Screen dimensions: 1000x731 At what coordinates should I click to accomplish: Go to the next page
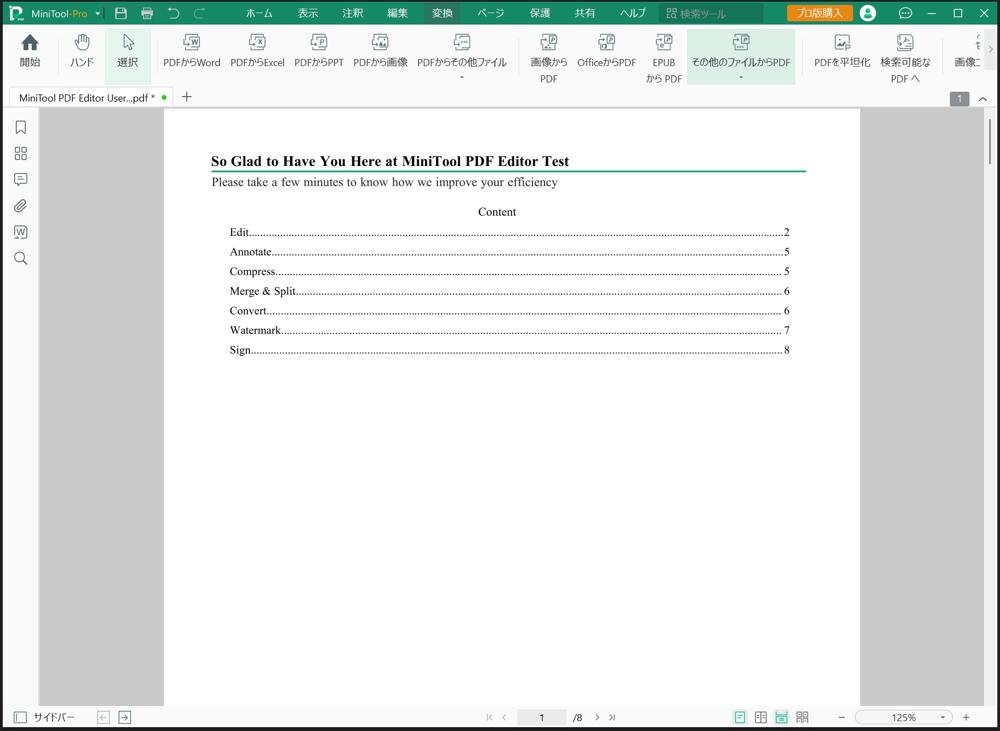597,717
